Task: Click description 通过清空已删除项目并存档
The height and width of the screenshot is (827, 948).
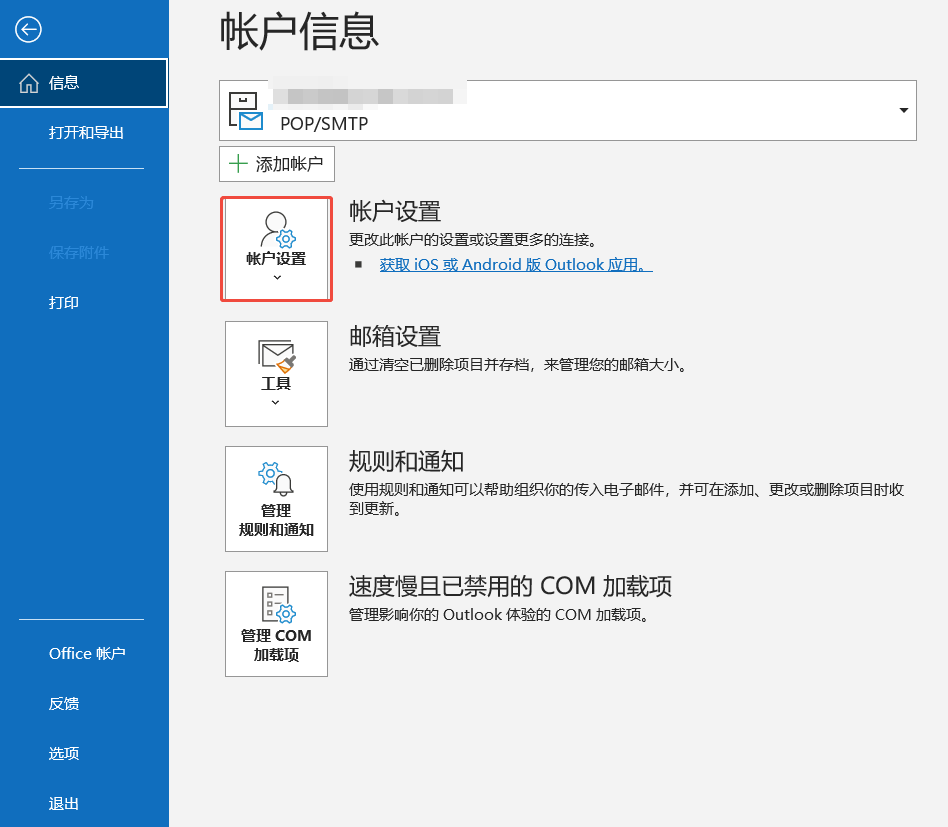Action: (518, 365)
